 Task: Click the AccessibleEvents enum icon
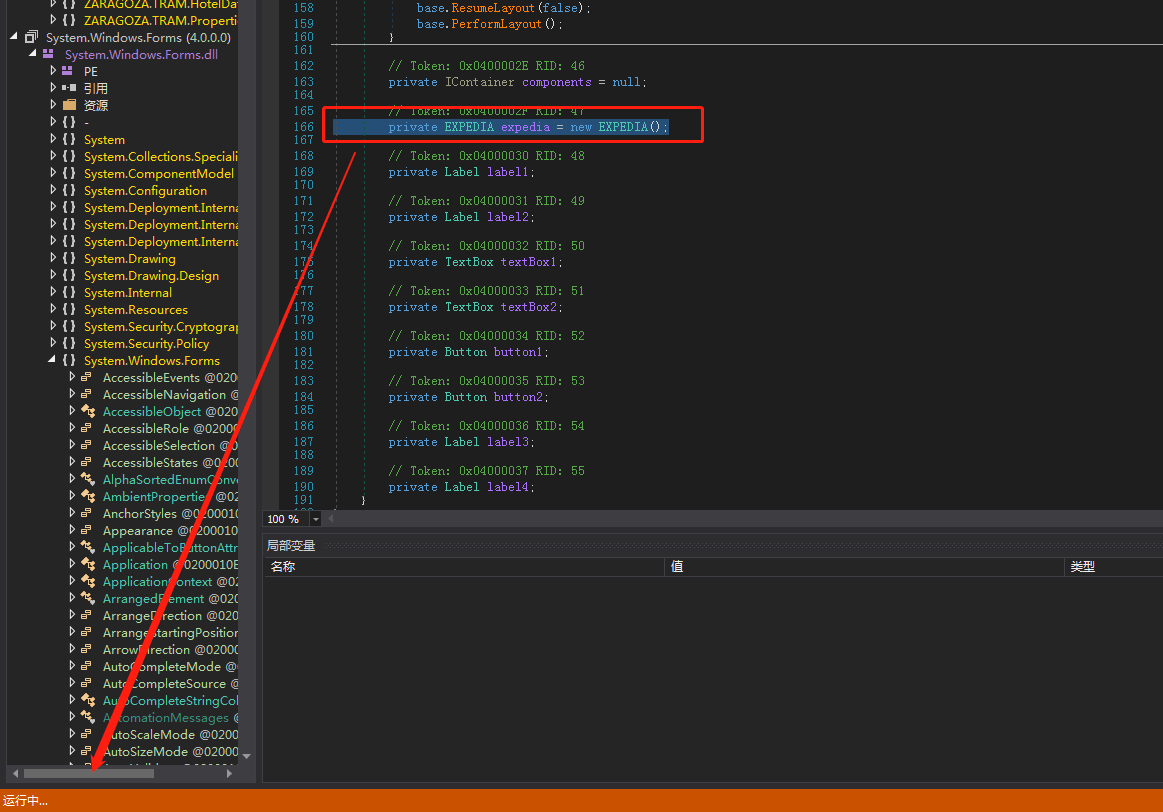[x=87, y=377]
